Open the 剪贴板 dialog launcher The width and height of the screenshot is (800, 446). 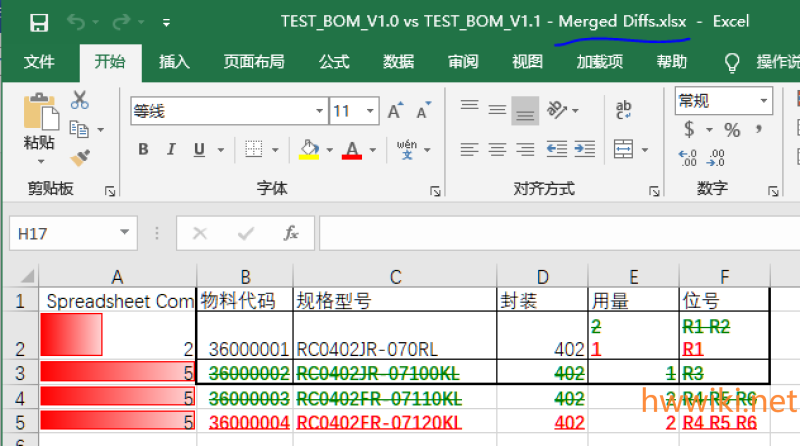click(x=110, y=191)
